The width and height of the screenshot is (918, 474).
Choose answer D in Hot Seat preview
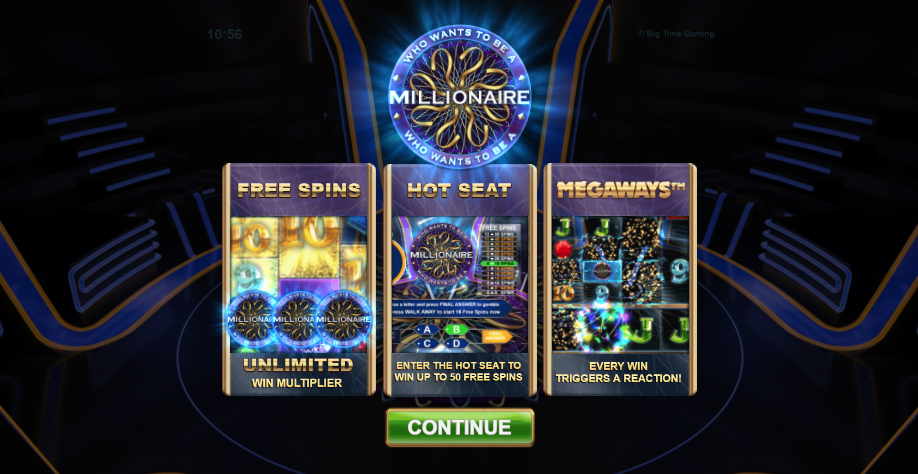tap(456, 343)
